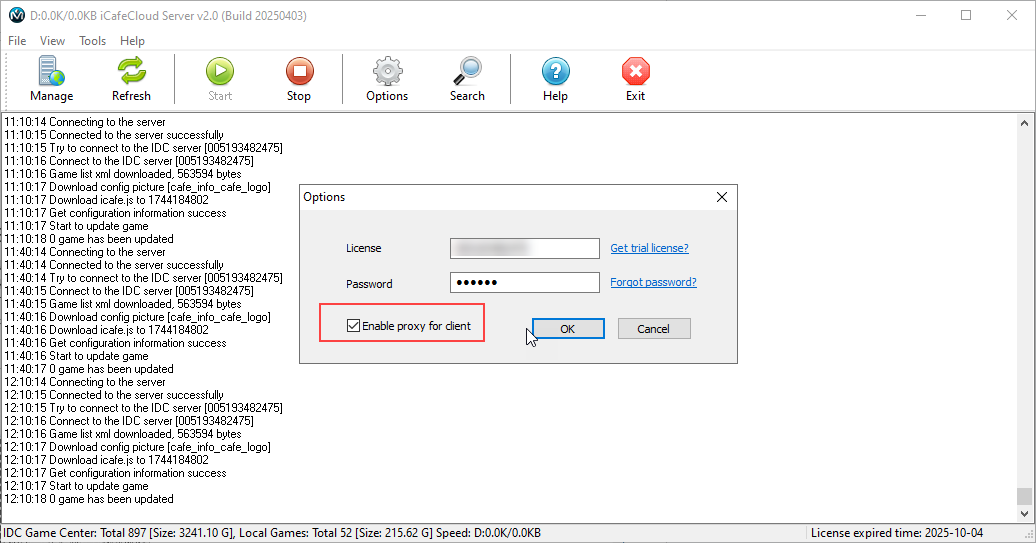Open the File menu

[17, 41]
